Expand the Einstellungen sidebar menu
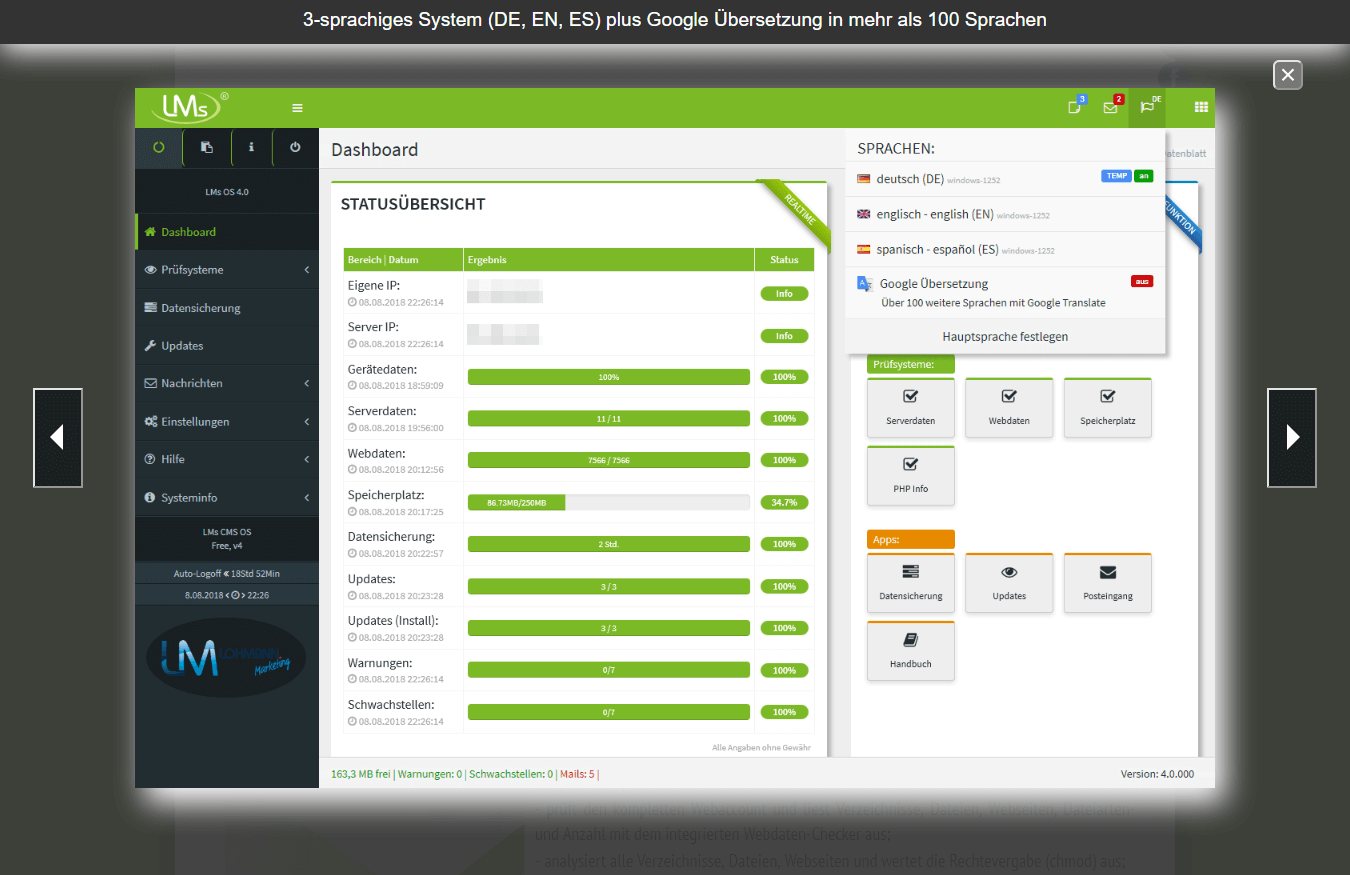Screen dimensions: 1350x875 (227, 422)
